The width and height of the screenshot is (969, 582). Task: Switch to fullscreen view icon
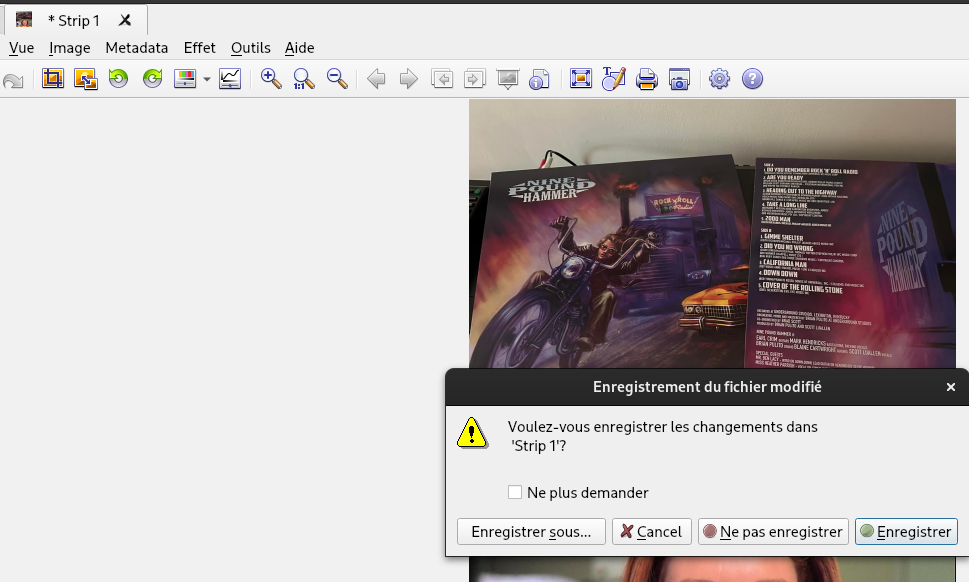pos(581,78)
